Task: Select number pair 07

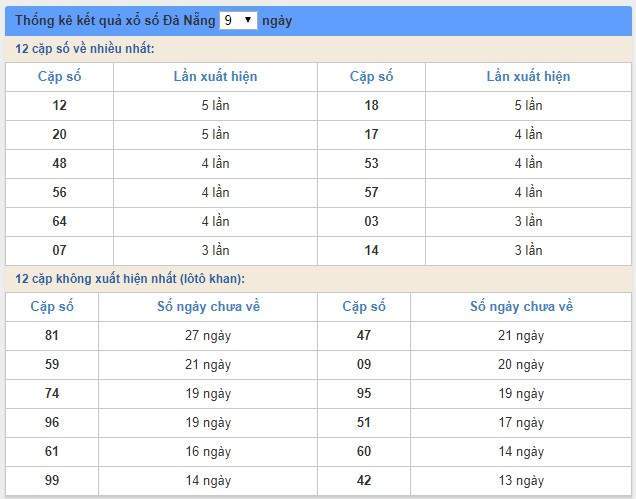Action: click(x=59, y=250)
